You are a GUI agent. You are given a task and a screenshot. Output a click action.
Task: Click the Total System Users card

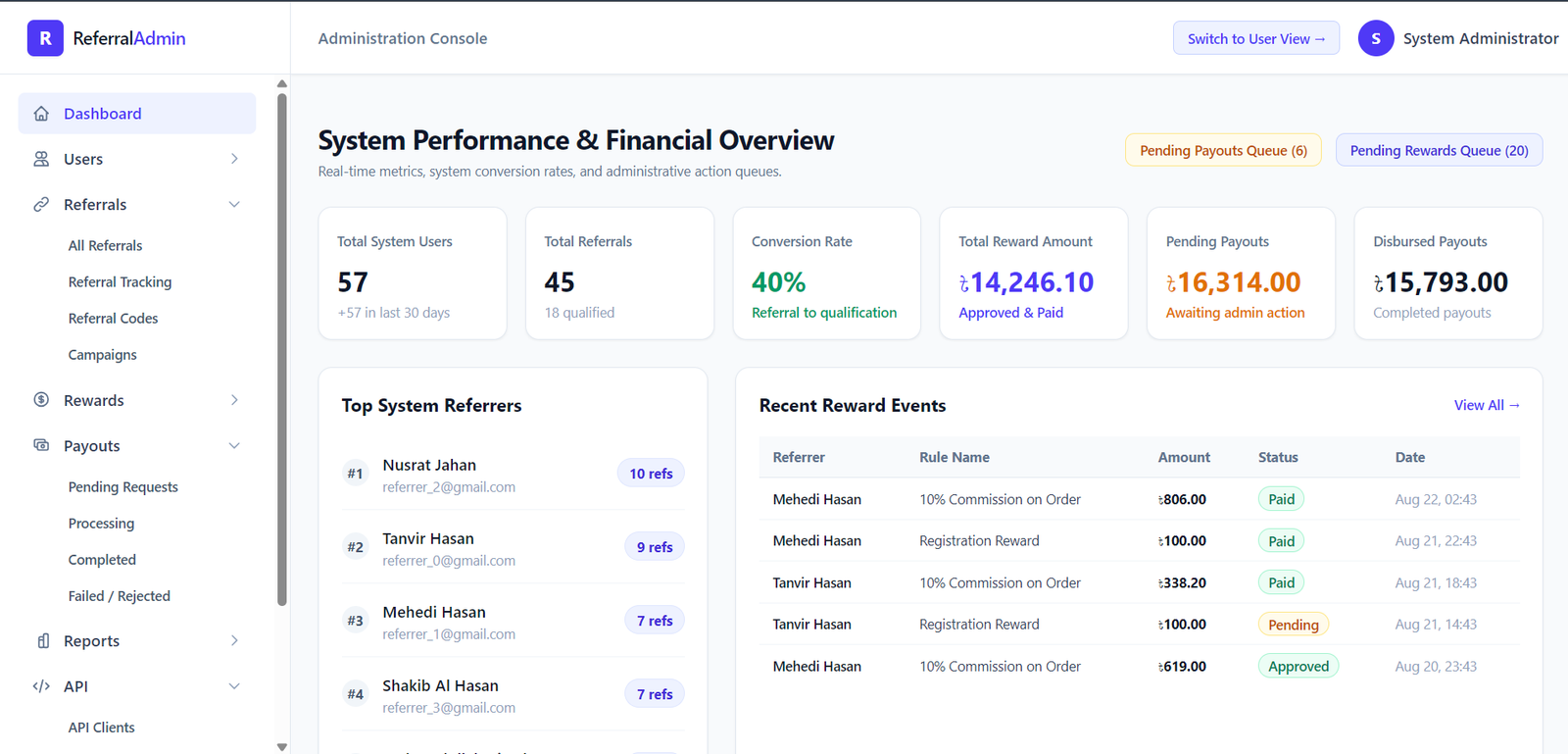[x=413, y=274]
